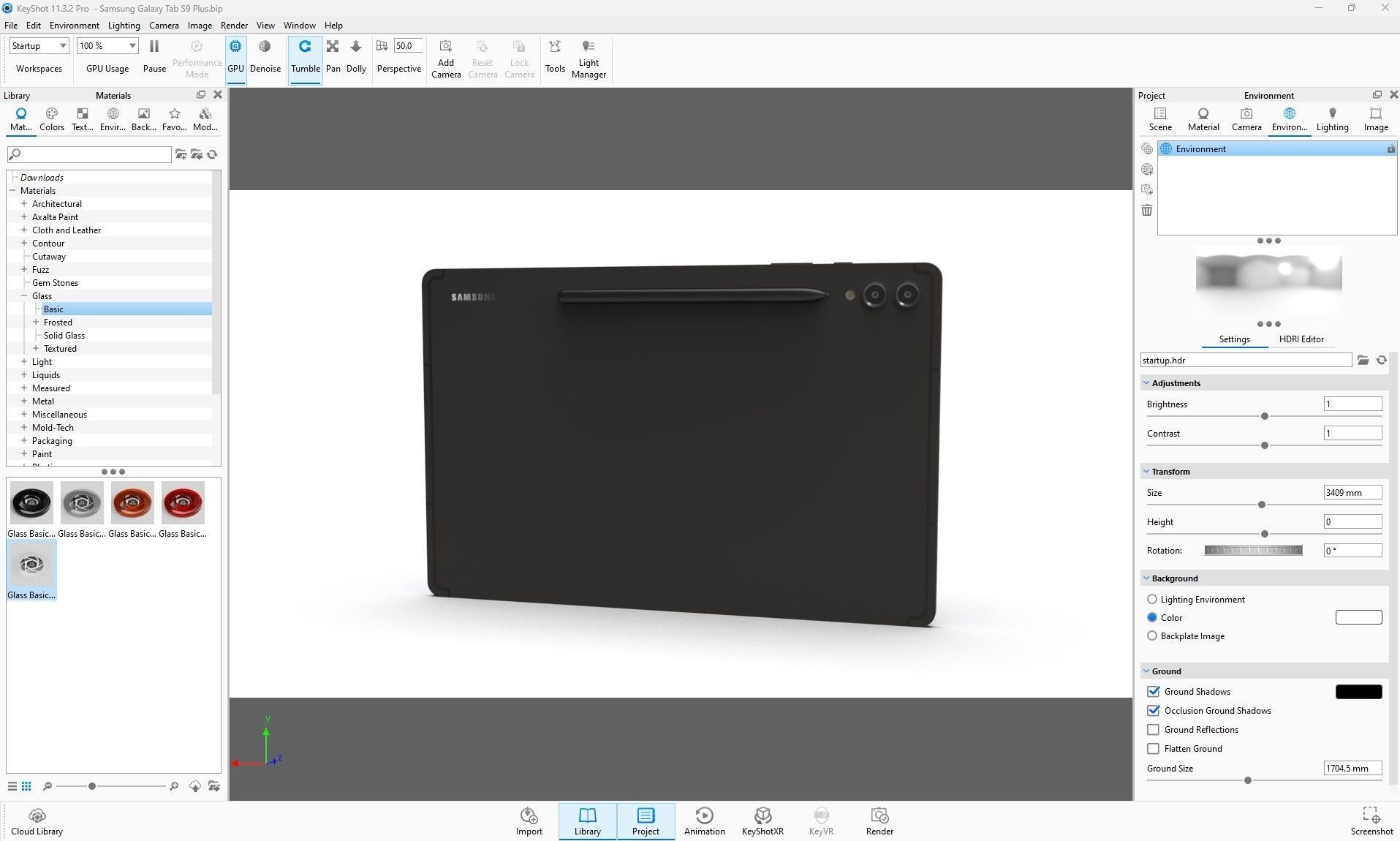Image resolution: width=1400 pixels, height=841 pixels.
Task: Open the background color swatch
Action: [x=1358, y=617]
